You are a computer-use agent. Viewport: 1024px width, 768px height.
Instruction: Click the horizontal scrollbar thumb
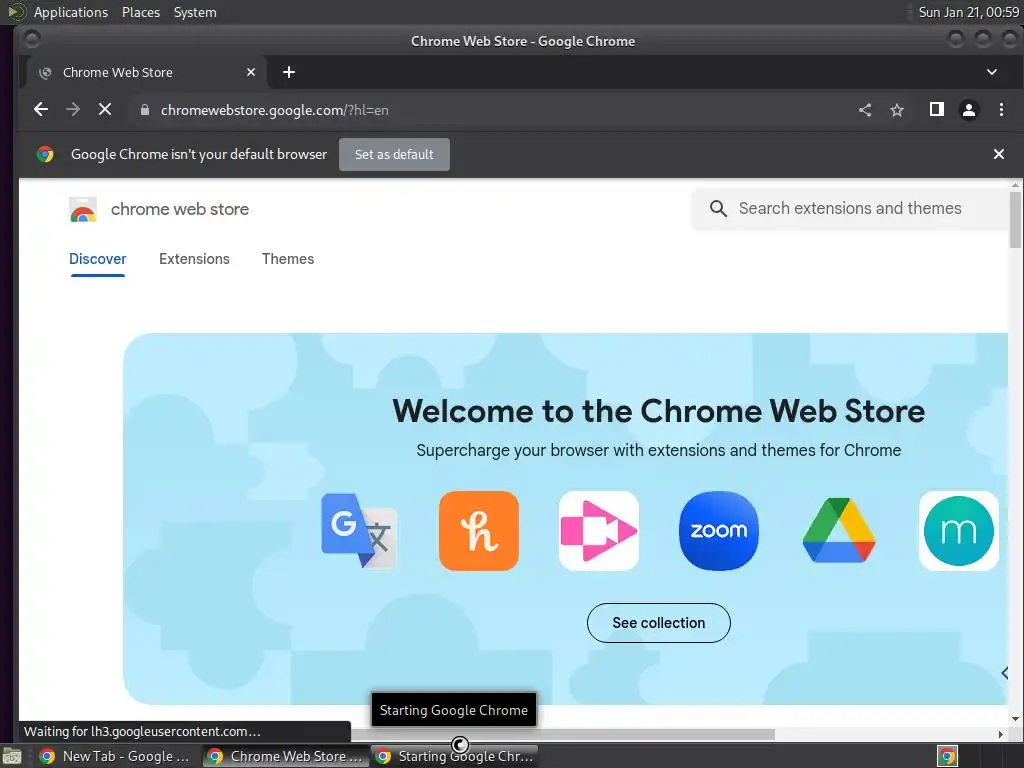563,735
